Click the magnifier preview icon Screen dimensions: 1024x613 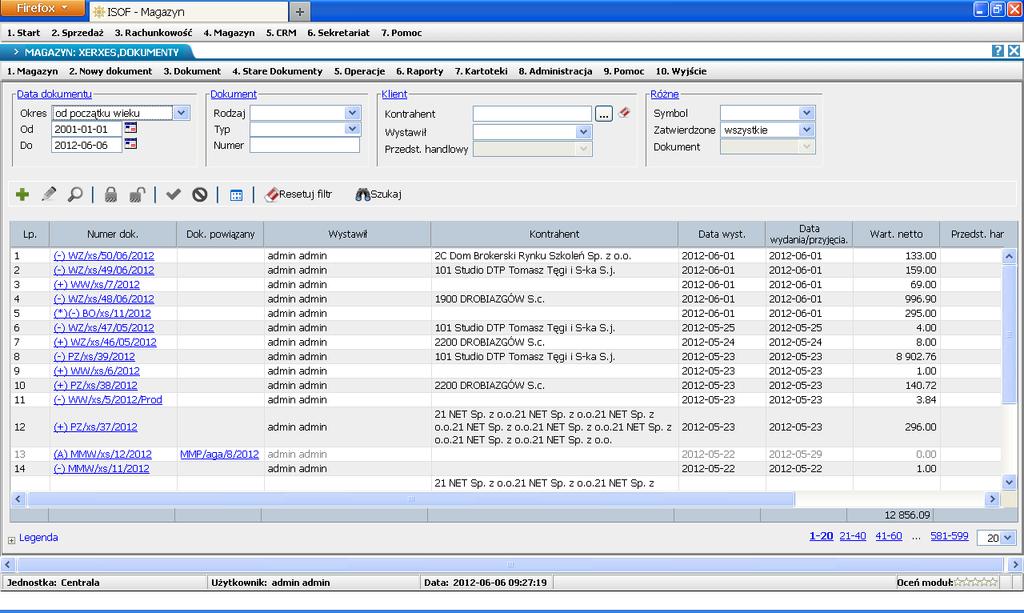click(75, 195)
